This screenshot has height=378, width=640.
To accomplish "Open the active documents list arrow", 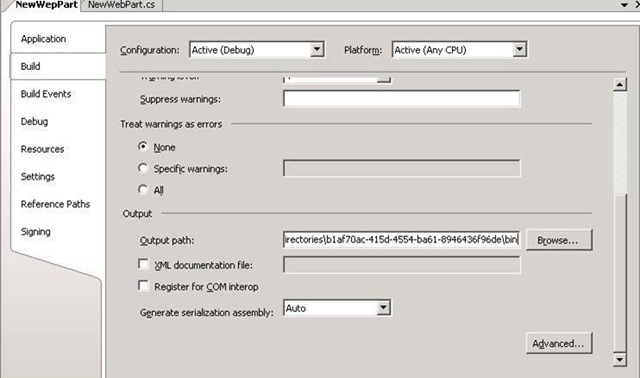I will point(624,5).
